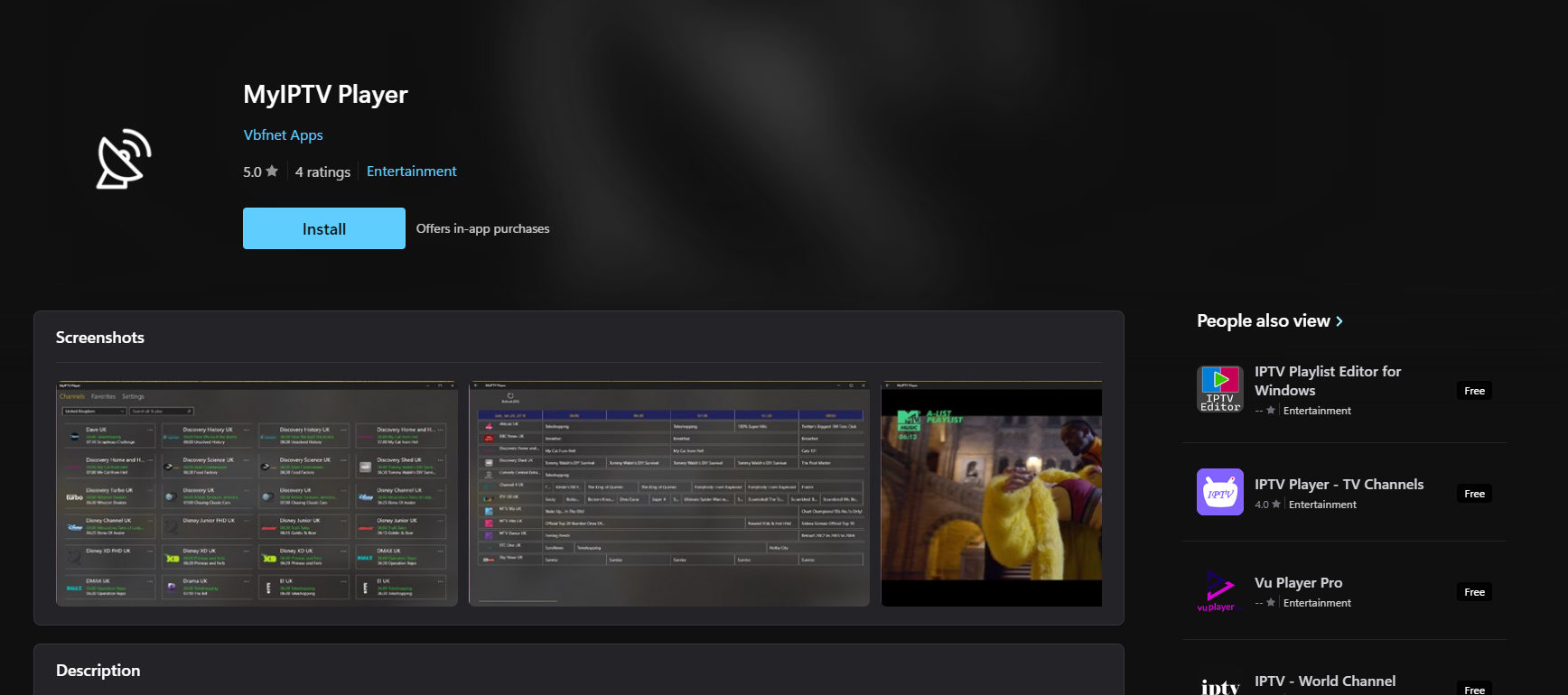Click Free button for Vu Player Pro
1568x695 pixels.
click(x=1474, y=592)
